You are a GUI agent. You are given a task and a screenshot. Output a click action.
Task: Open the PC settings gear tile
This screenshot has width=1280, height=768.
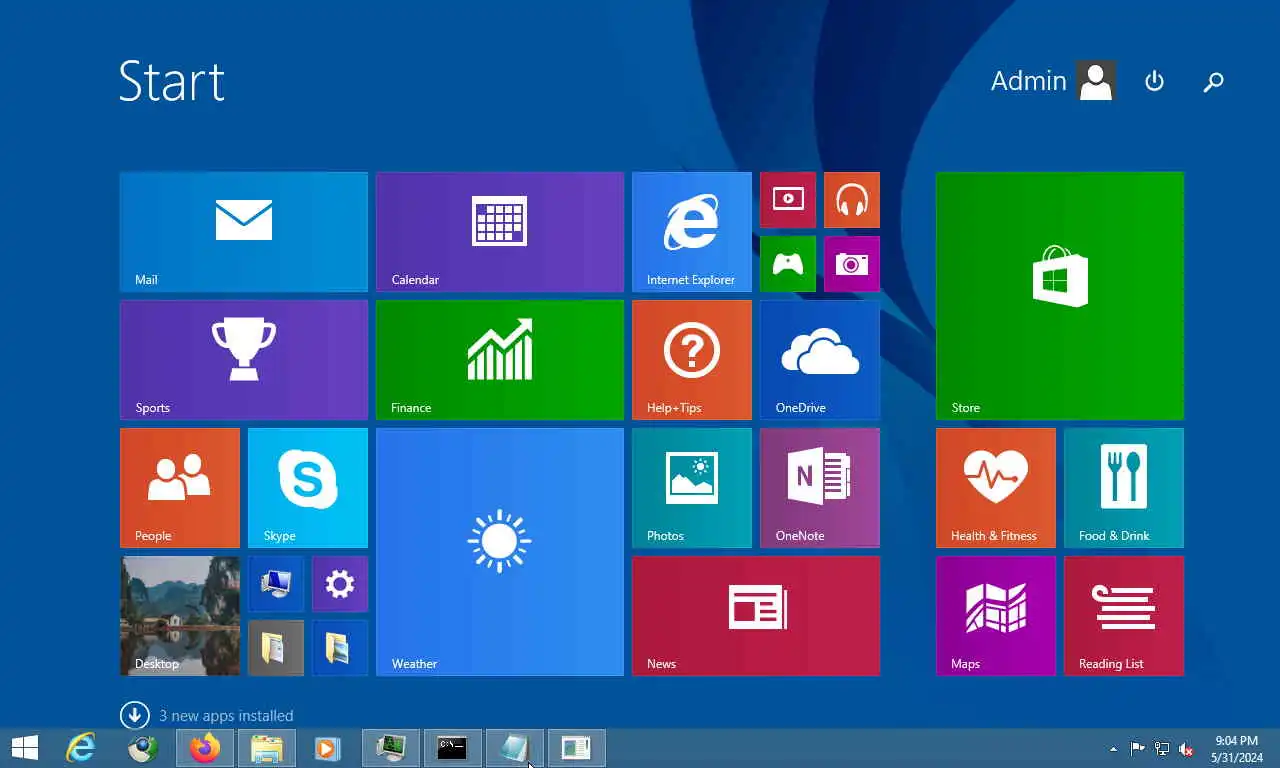click(340, 584)
